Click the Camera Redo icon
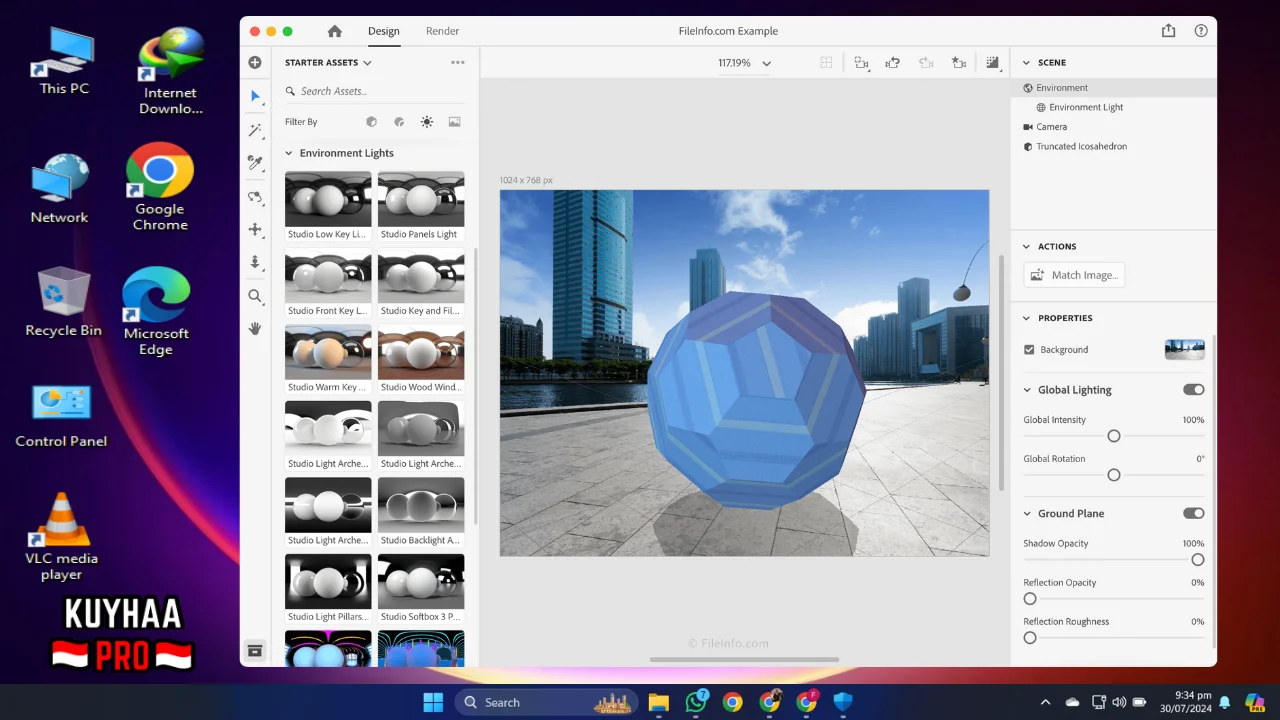This screenshot has height=720, width=1280. (926, 62)
